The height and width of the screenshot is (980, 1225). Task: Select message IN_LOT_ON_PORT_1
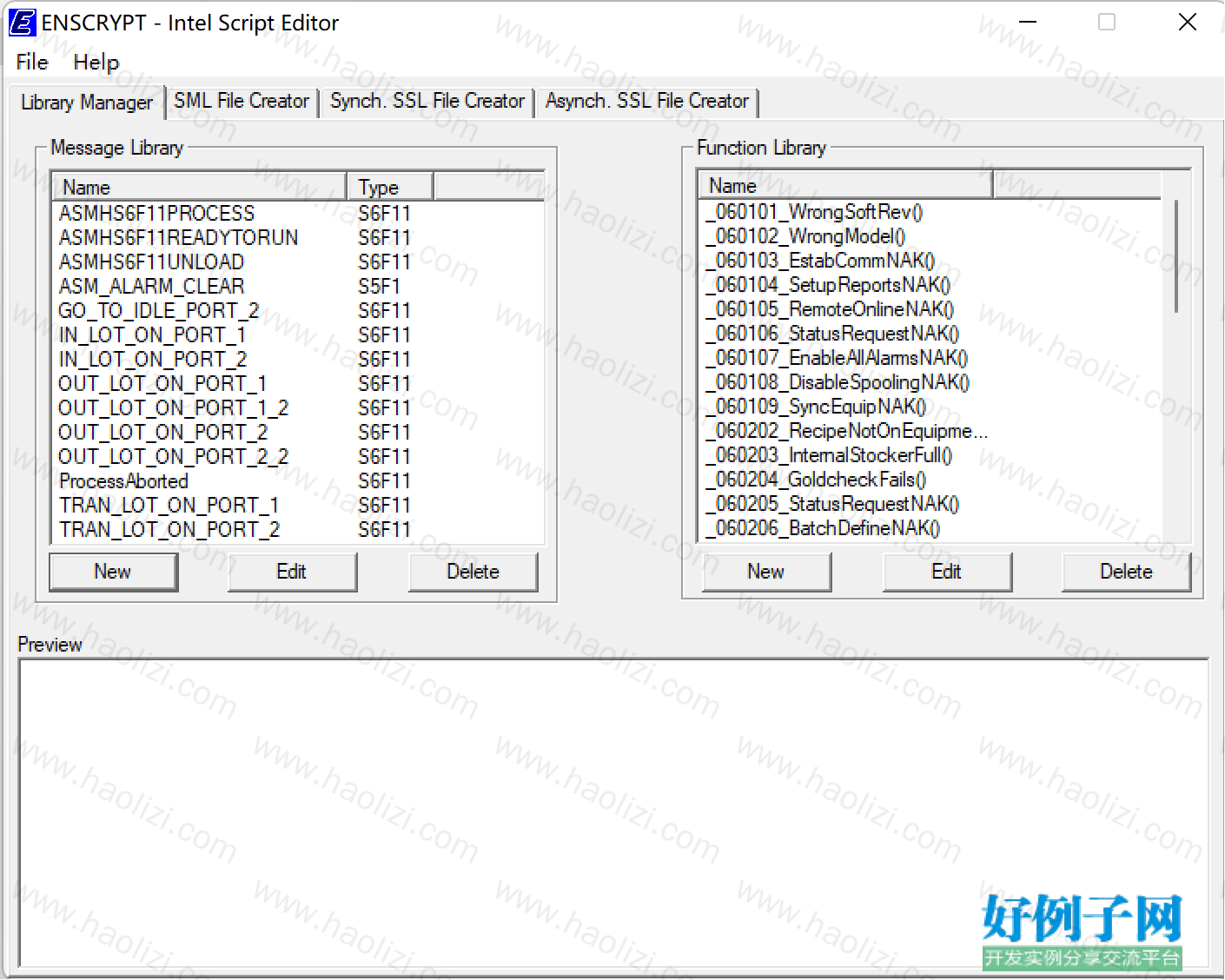(152, 335)
